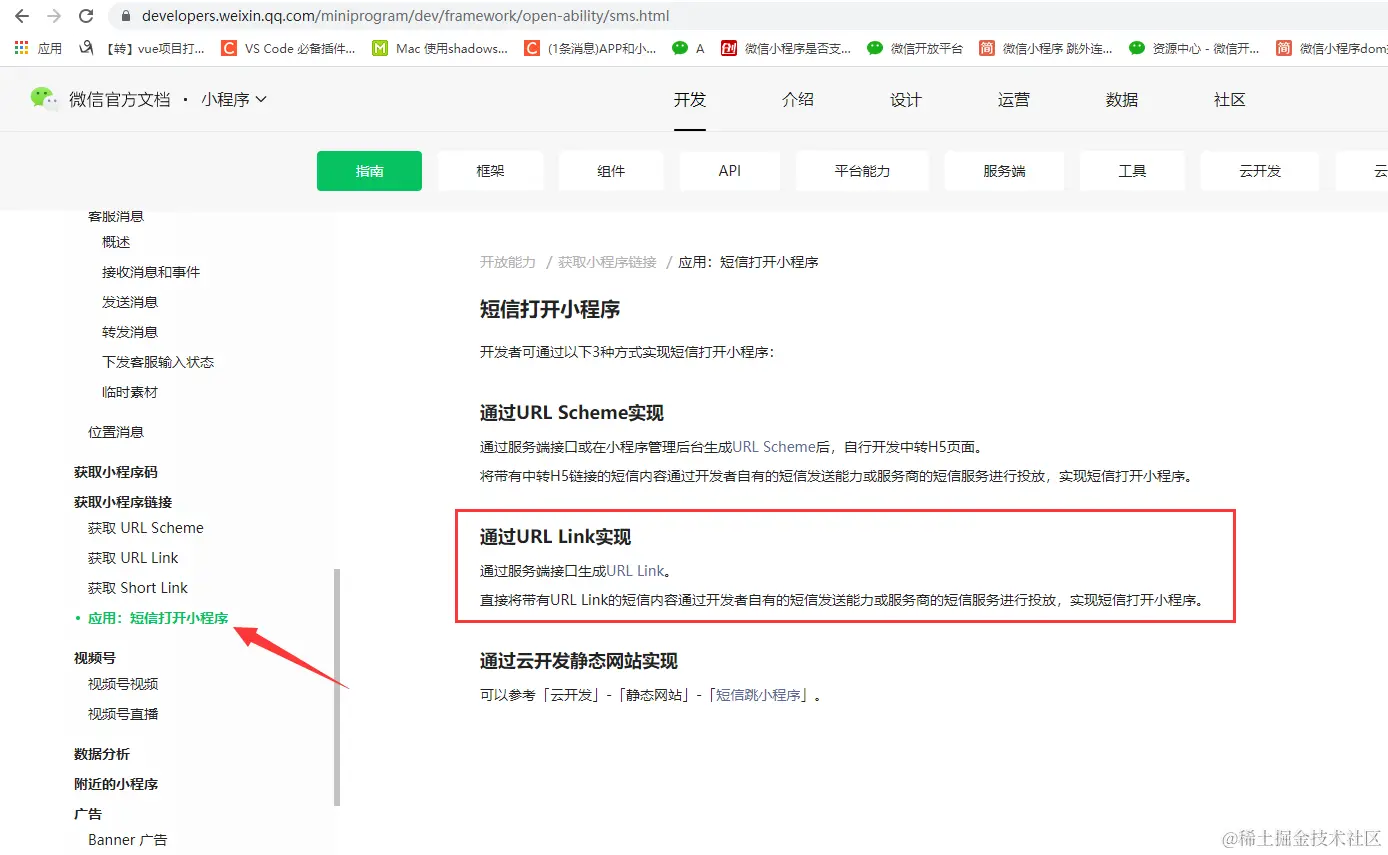Open the (1条消息)APP和小 bookmark

pyautogui.click(x=591, y=48)
